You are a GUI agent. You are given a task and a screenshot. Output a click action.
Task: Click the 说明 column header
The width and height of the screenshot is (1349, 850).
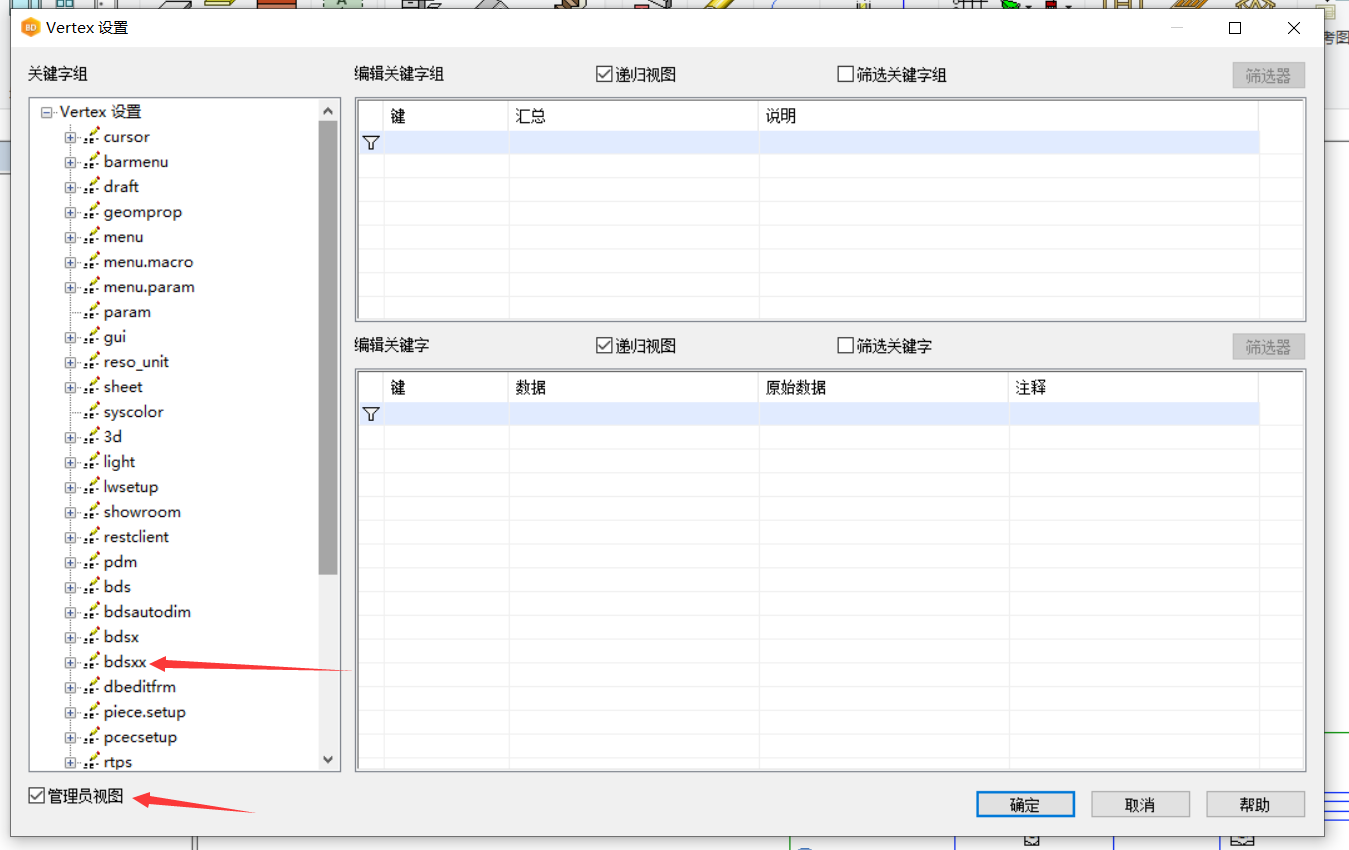pyautogui.click(x=1009, y=116)
